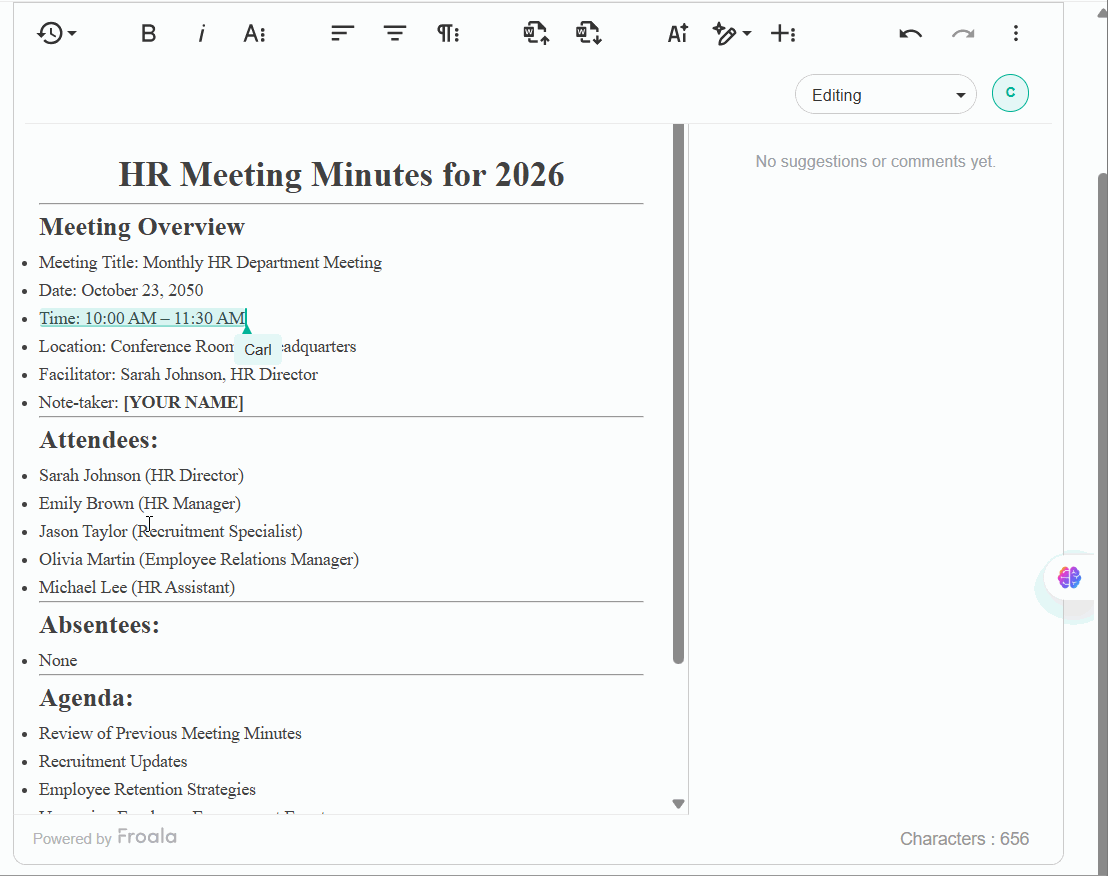This screenshot has height=876, width=1108.
Task: Open the version history clock icon
Action: pyautogui.click(x=56, y=33)
